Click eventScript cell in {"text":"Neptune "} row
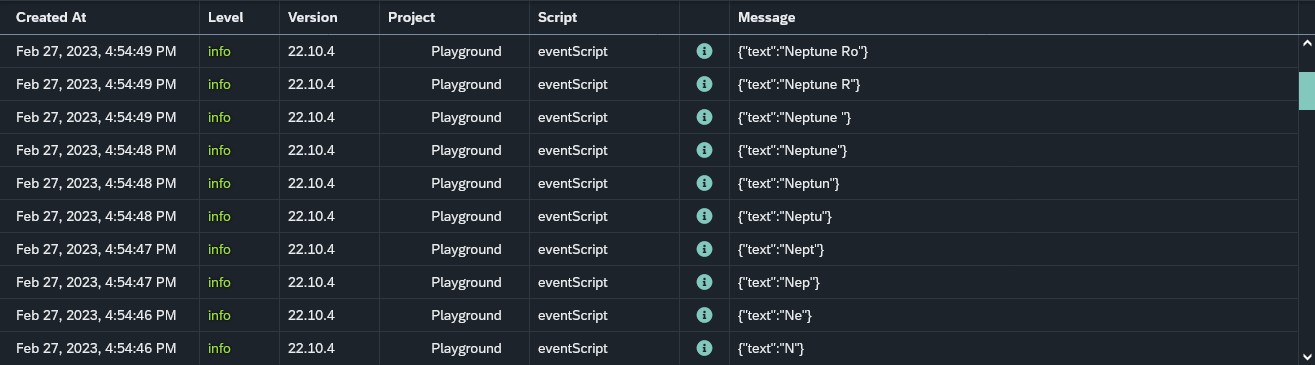The height and width of the screenshot is (365, 1315). pos(572,117)
